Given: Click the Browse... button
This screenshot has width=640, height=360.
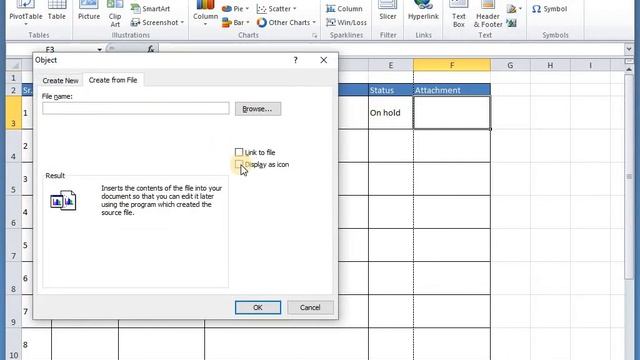Looking at the screenshot, I should (258, 109).
